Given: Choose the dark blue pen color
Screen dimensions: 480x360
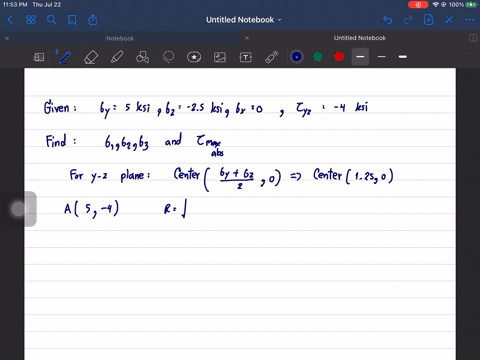Looking at the screenshot, I should (297, 57).
